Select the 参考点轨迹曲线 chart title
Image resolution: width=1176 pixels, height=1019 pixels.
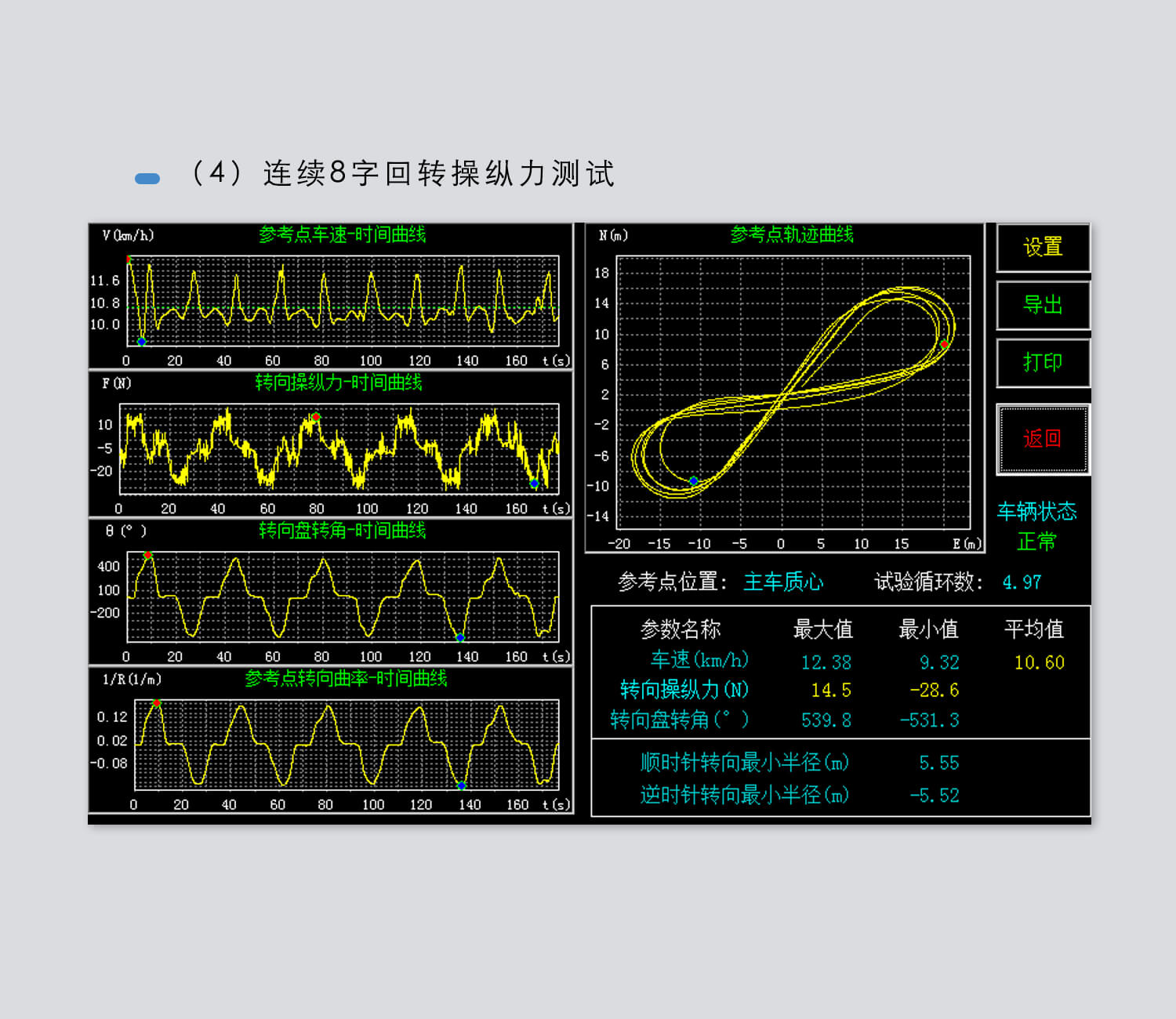(x=791, y=234)
